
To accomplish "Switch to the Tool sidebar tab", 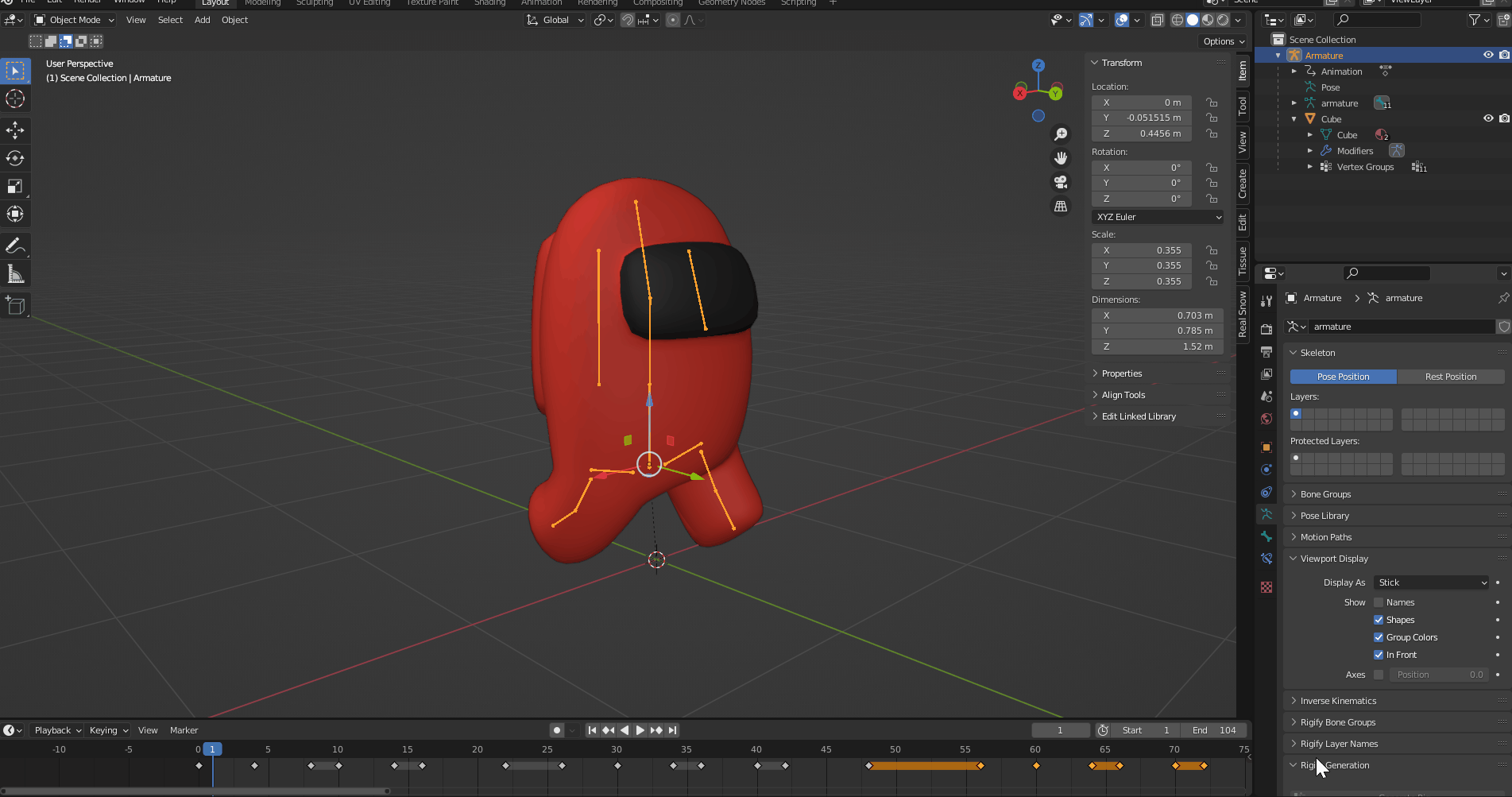I will [x=1243, y=106].
